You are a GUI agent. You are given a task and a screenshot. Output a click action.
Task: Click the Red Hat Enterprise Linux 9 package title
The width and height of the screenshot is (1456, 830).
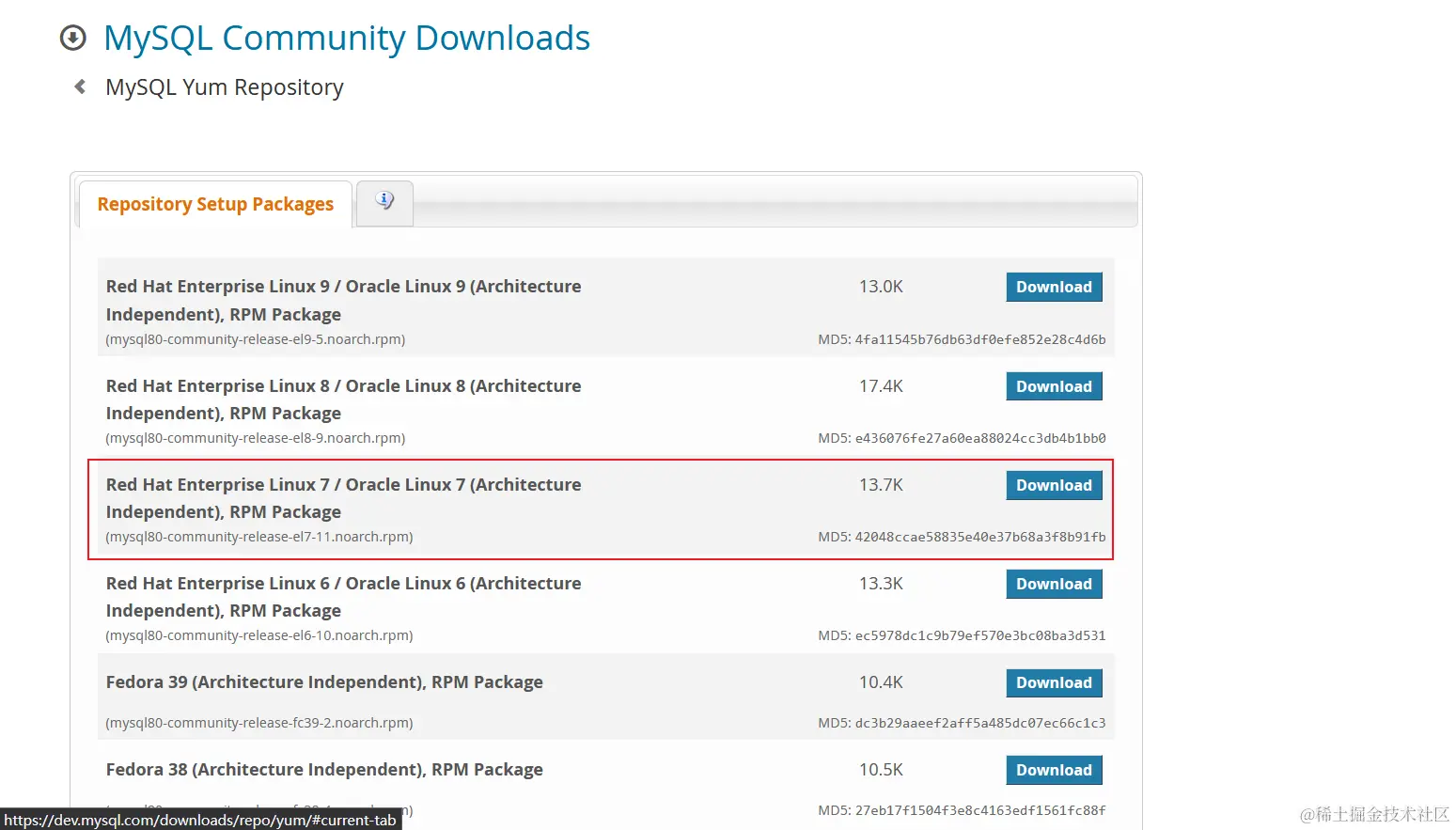pyautogui.click(x=343, y=300)
